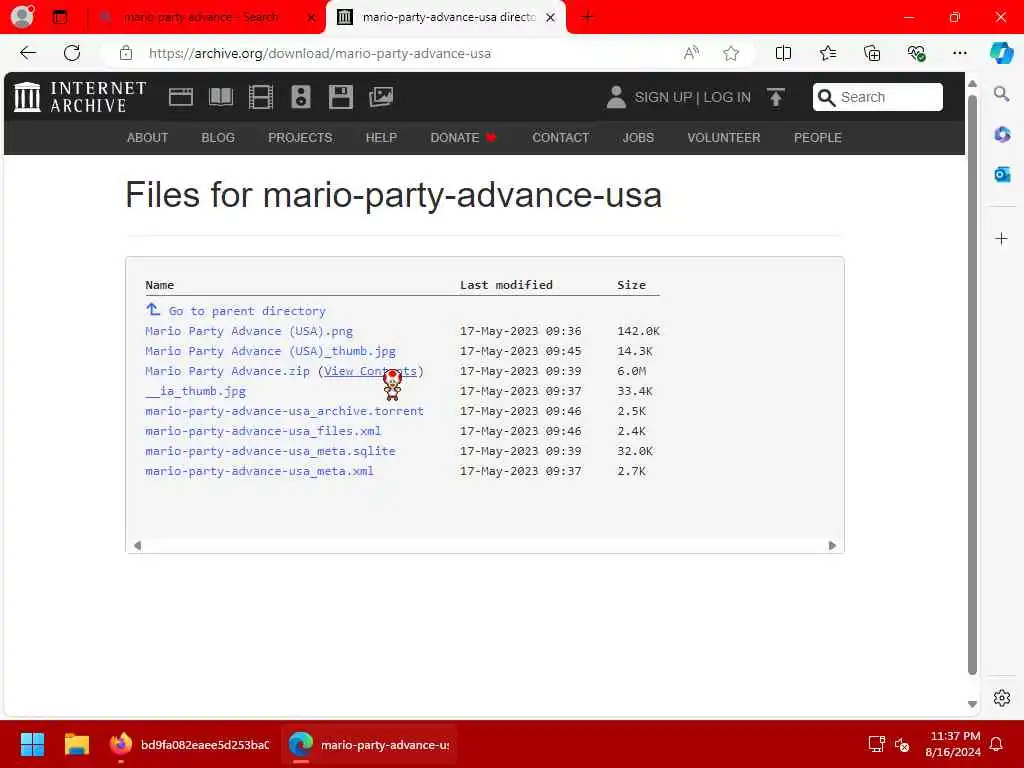Open the Windows Start button
This screenshot has width=1024, height=768.
tap(32, 744)
